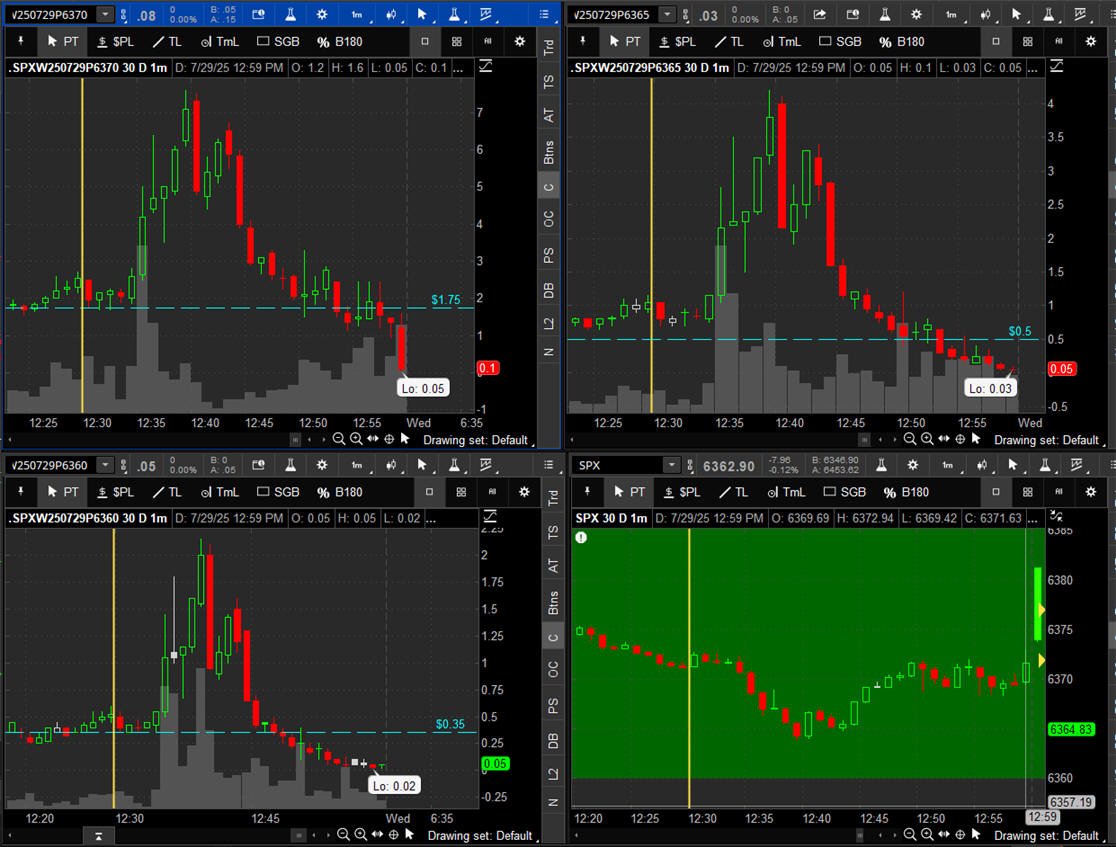Open the symbol dropdown for P6370 option
Image resolution: width=1116 pixels, height=847 pixels.
click(105, 15)
